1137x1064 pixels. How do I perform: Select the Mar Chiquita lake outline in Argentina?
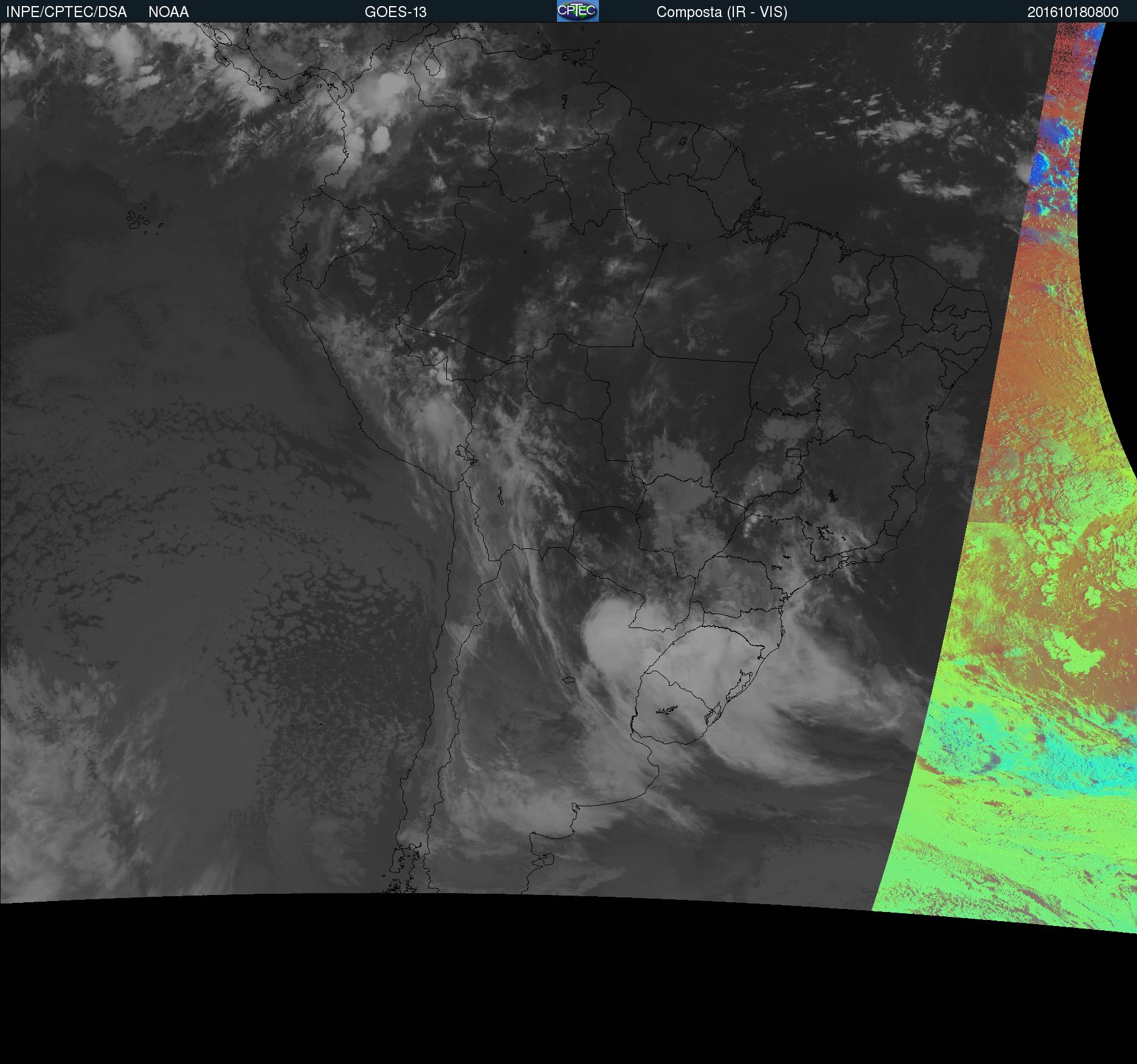click(x=569, y=680)
